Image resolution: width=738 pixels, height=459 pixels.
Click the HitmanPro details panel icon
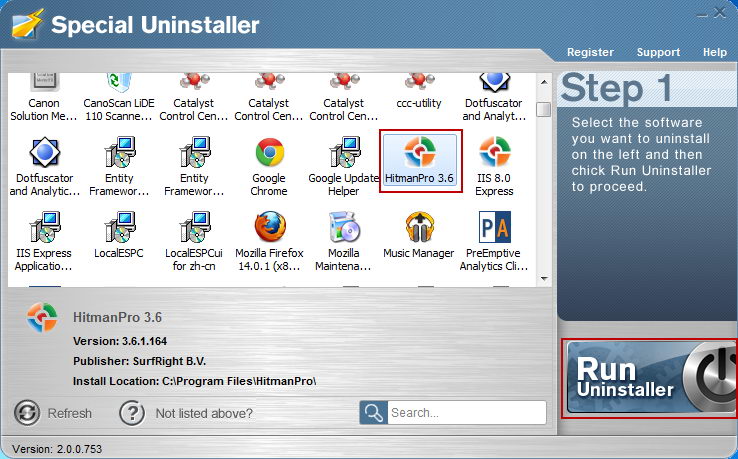pos(42,318)
